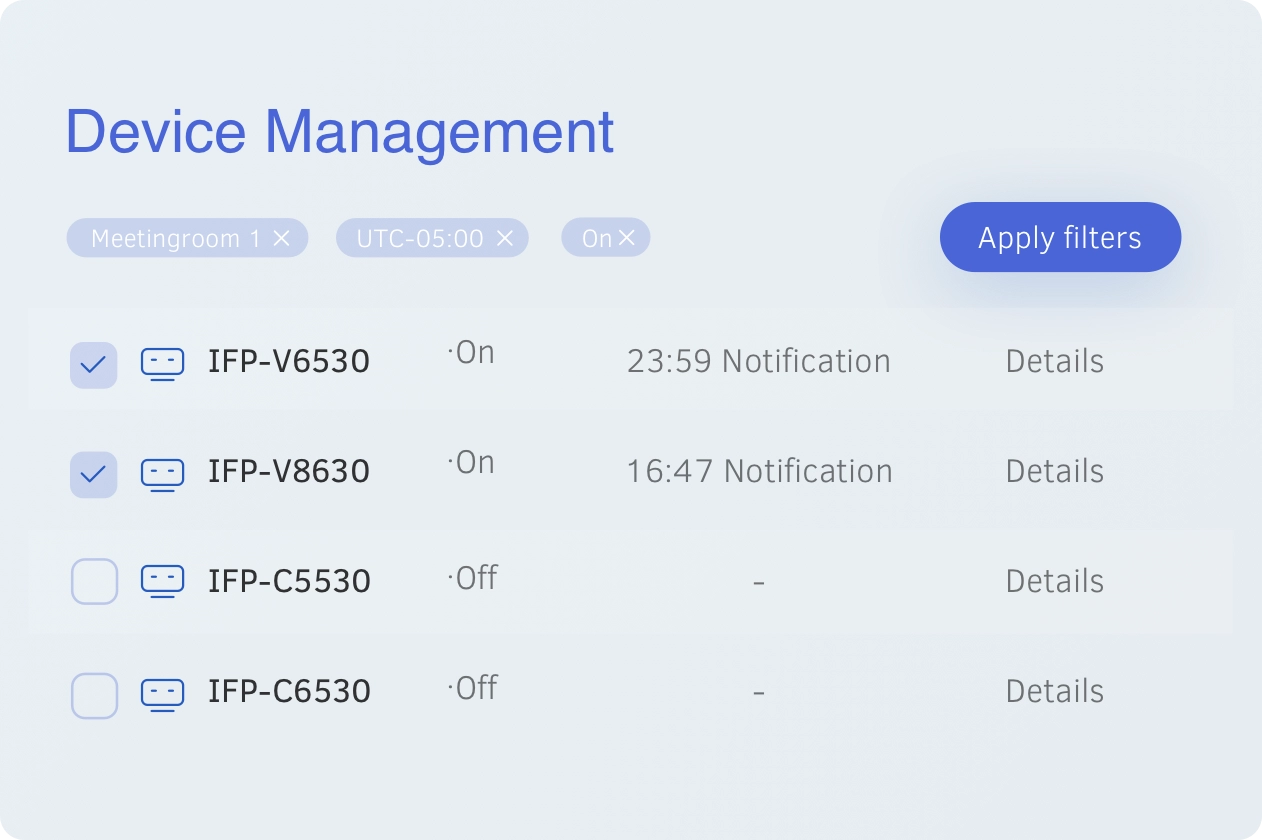
Task: Click the display icon beside IFP-C5530
Action: (162, 581)
